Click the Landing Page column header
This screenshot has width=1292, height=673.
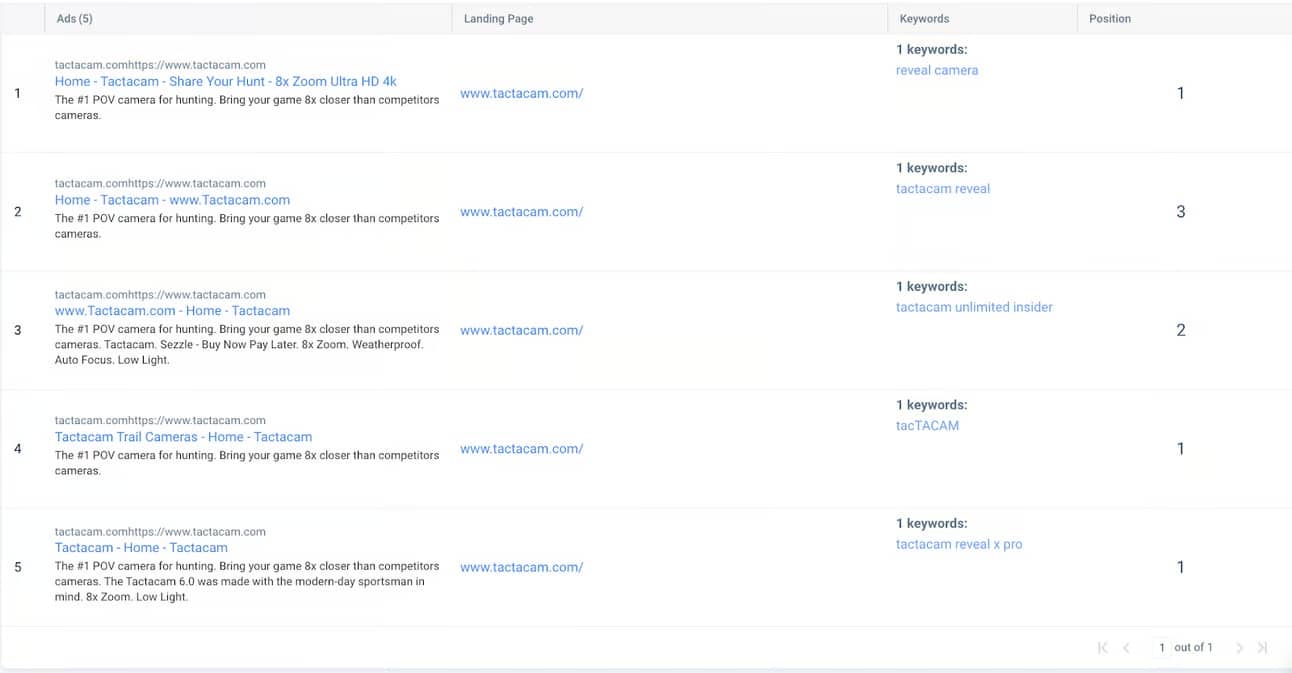pos(498,19)
